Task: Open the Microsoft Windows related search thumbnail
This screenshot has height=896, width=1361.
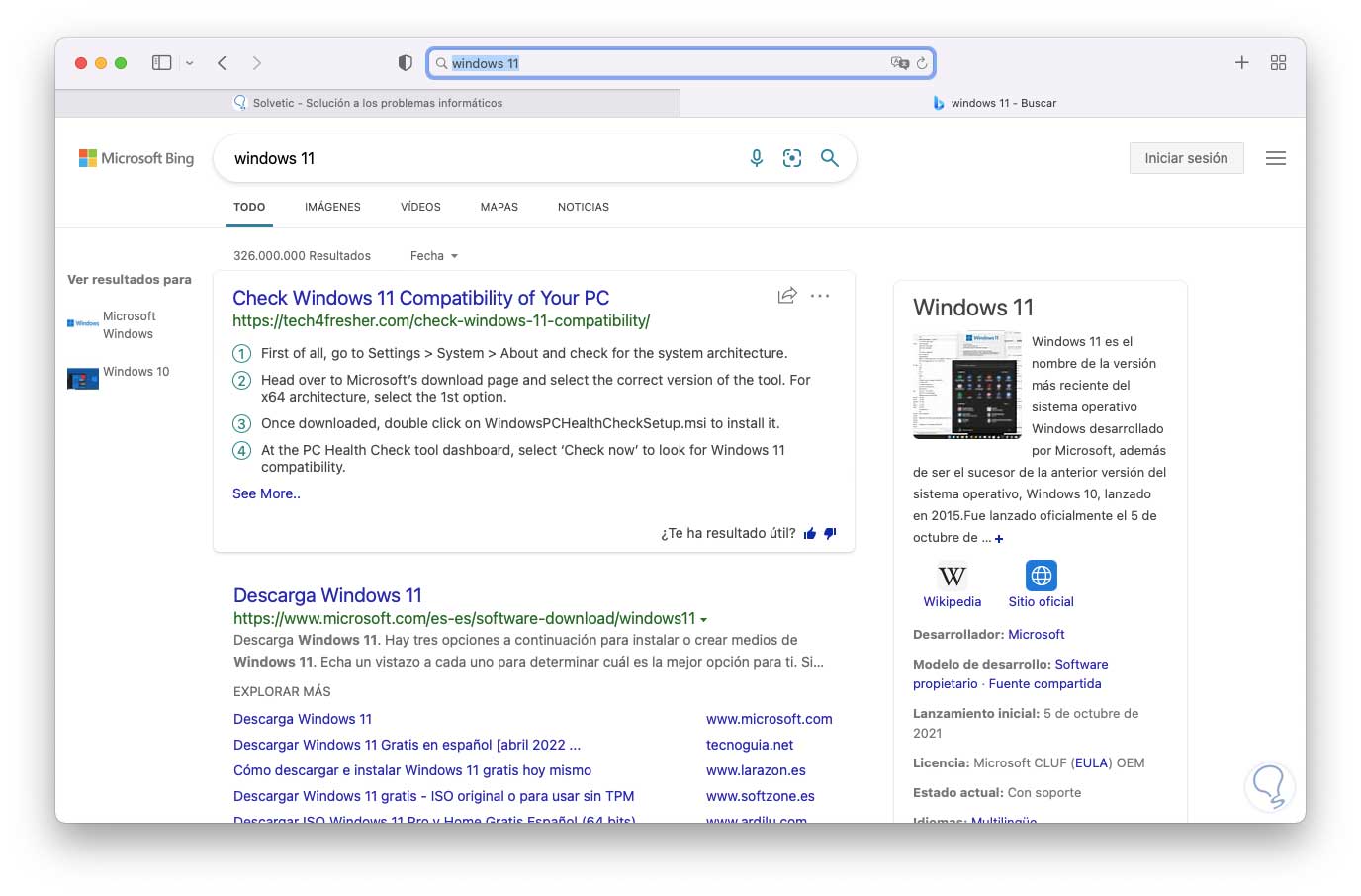Action: [83, 323]
